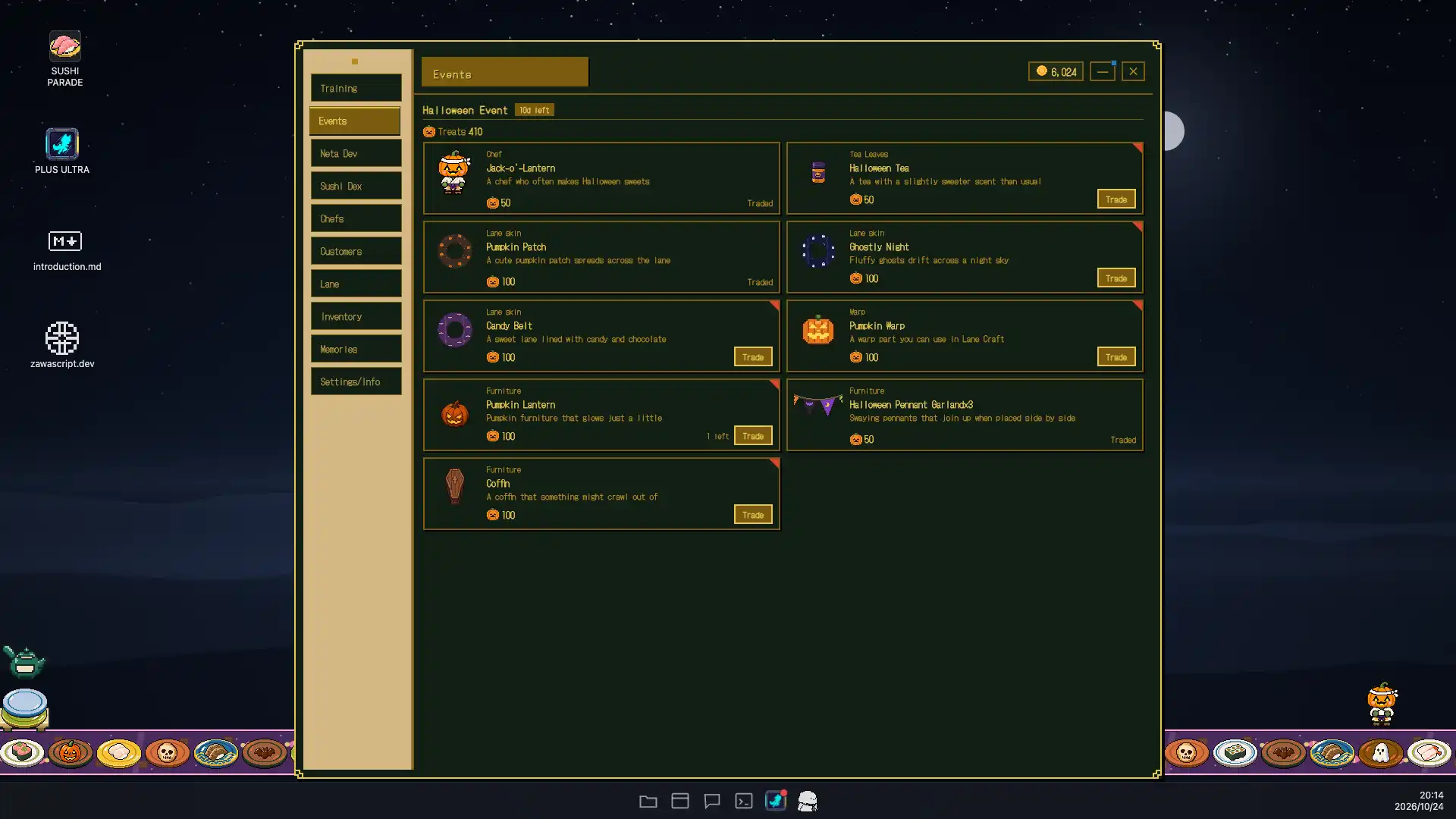Open the chat bubble icon in the taskbar
Image resolution: width=1456 pixels, height=819 pixels.
click(x=711, y=801)
